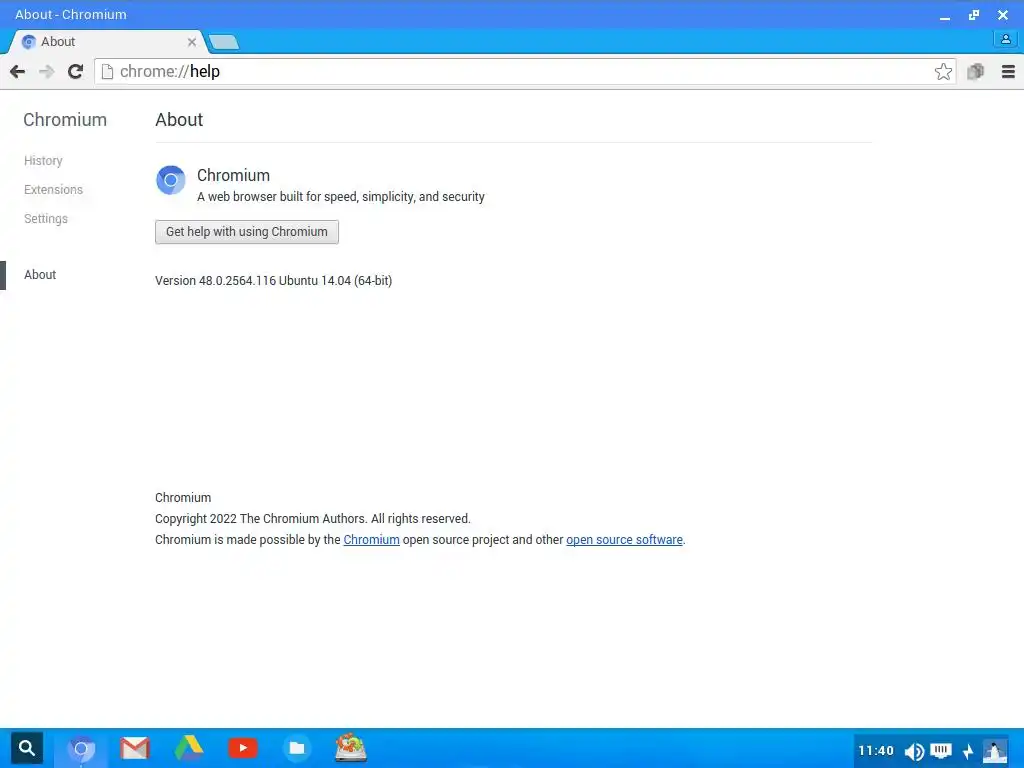Restore the Chromium window size
Viewport: 1024px width, 768px height.
974,15
